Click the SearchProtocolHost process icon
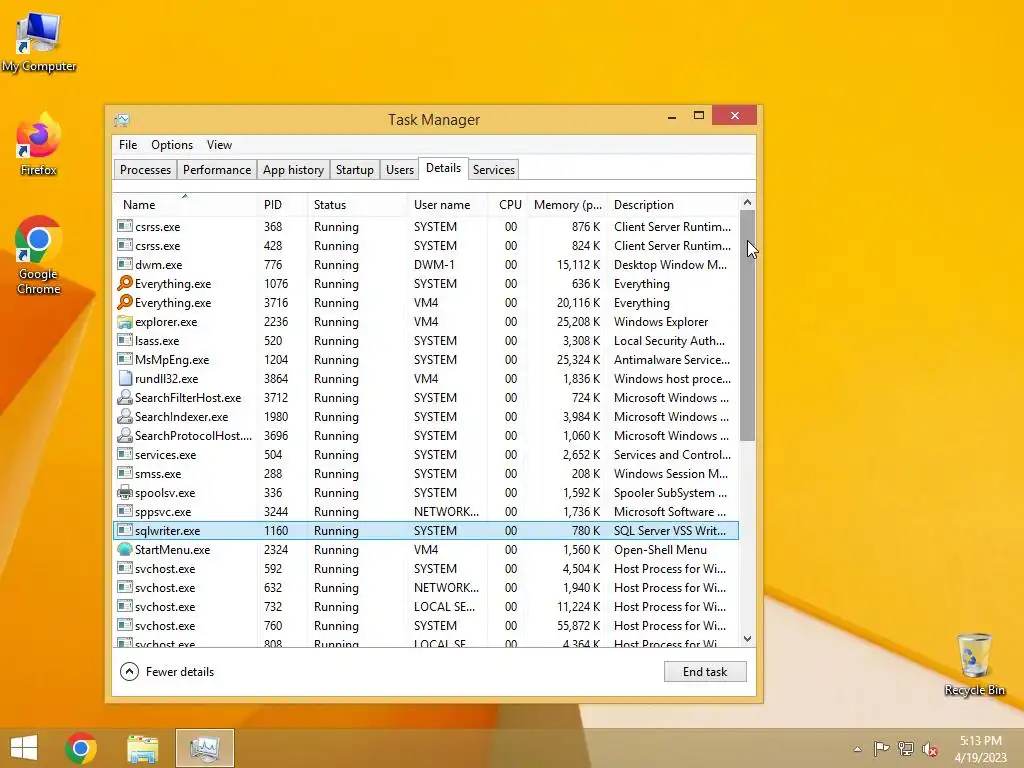Screen dimensions: 1024x768 pos(125,435)
